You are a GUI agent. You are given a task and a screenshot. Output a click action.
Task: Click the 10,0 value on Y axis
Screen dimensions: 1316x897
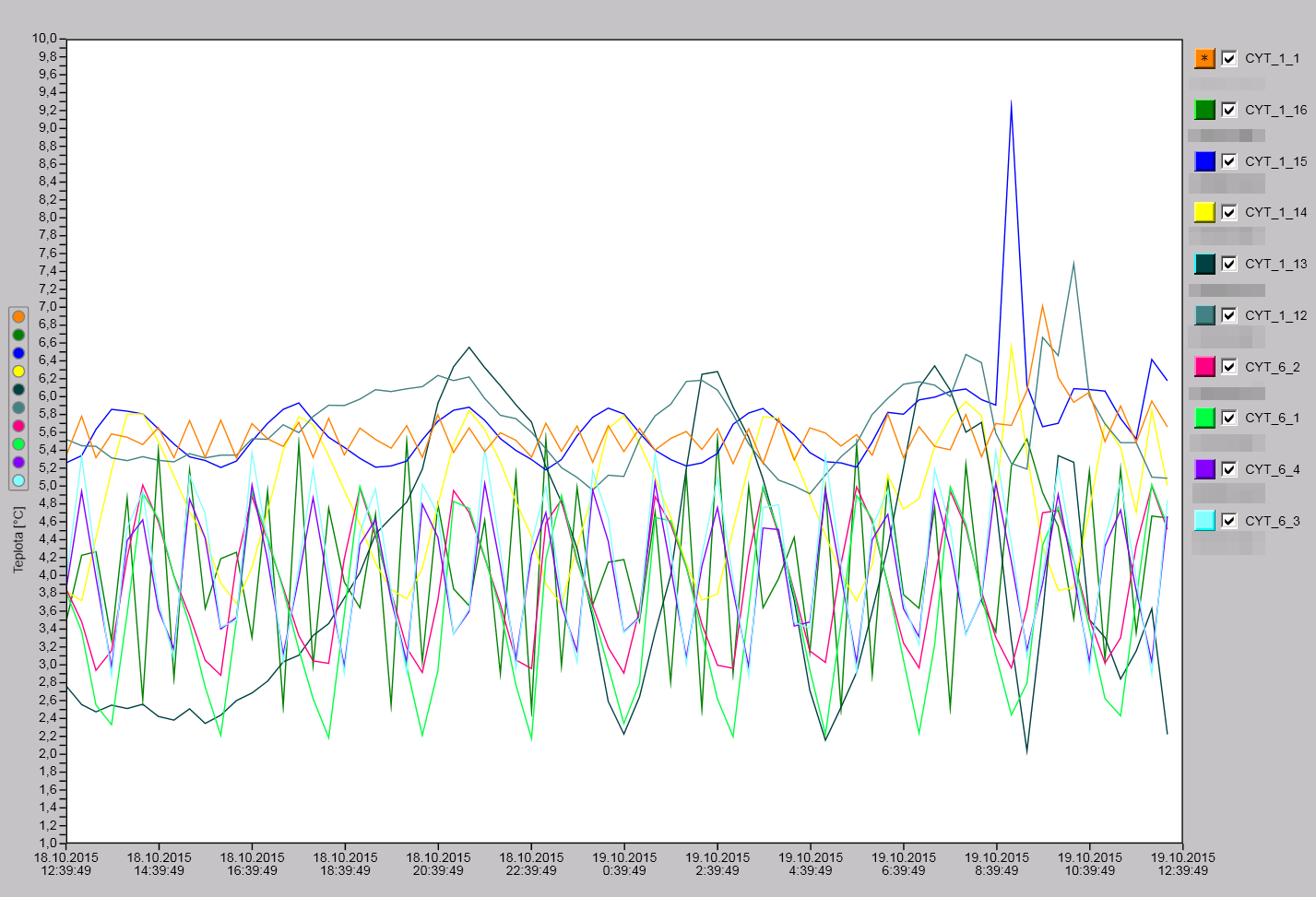pyautogui.click(x=45, y=39)
